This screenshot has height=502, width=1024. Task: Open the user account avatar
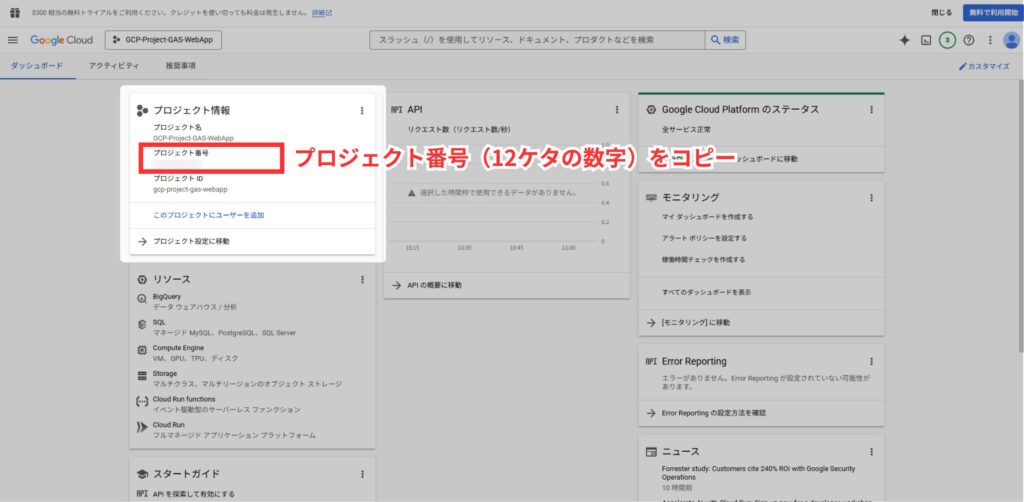pyautogui.click(x=1012, y=40)
